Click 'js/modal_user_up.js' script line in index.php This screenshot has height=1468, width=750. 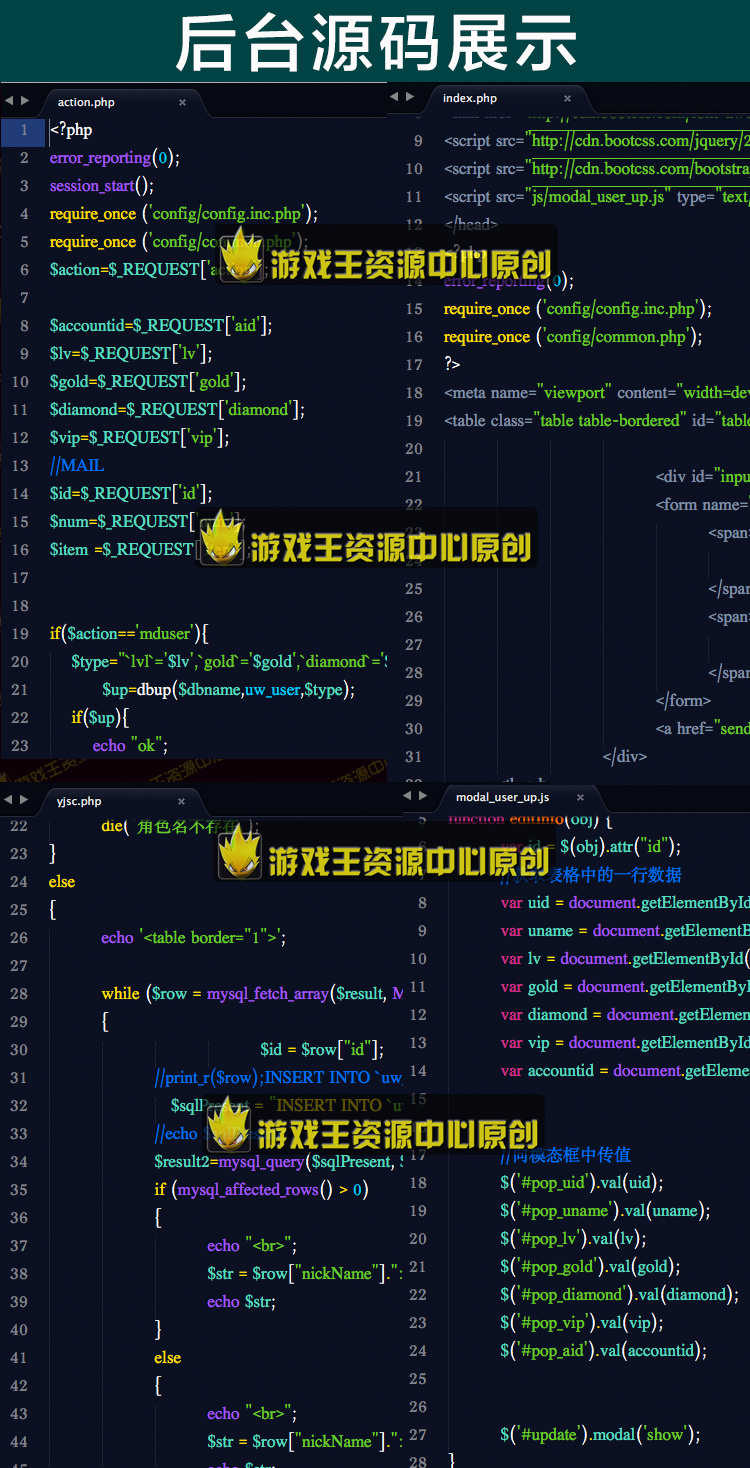pyautogui.click(x=596, y=197)
